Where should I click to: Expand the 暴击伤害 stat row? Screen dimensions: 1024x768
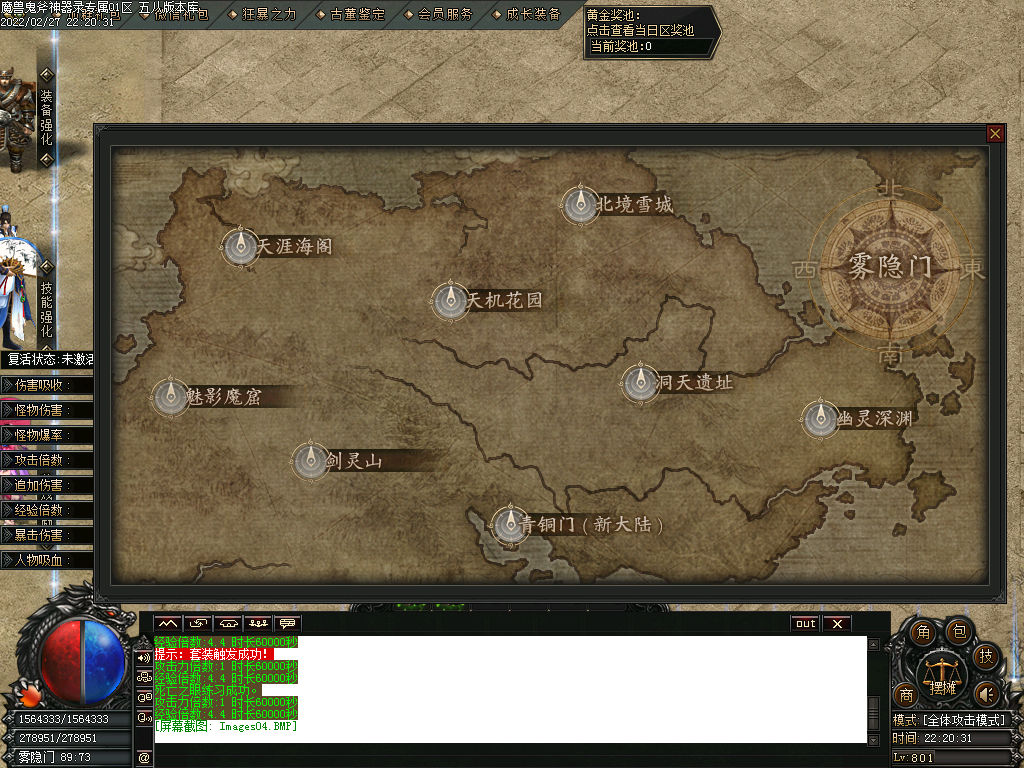pyautogui.click(x=46, y=535)
